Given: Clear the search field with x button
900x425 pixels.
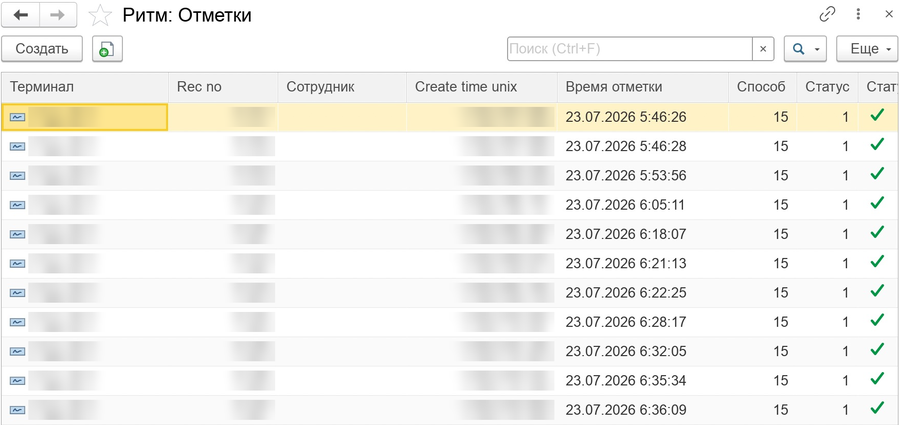Looking at the screenshot, I should click(x=763, y=49).
